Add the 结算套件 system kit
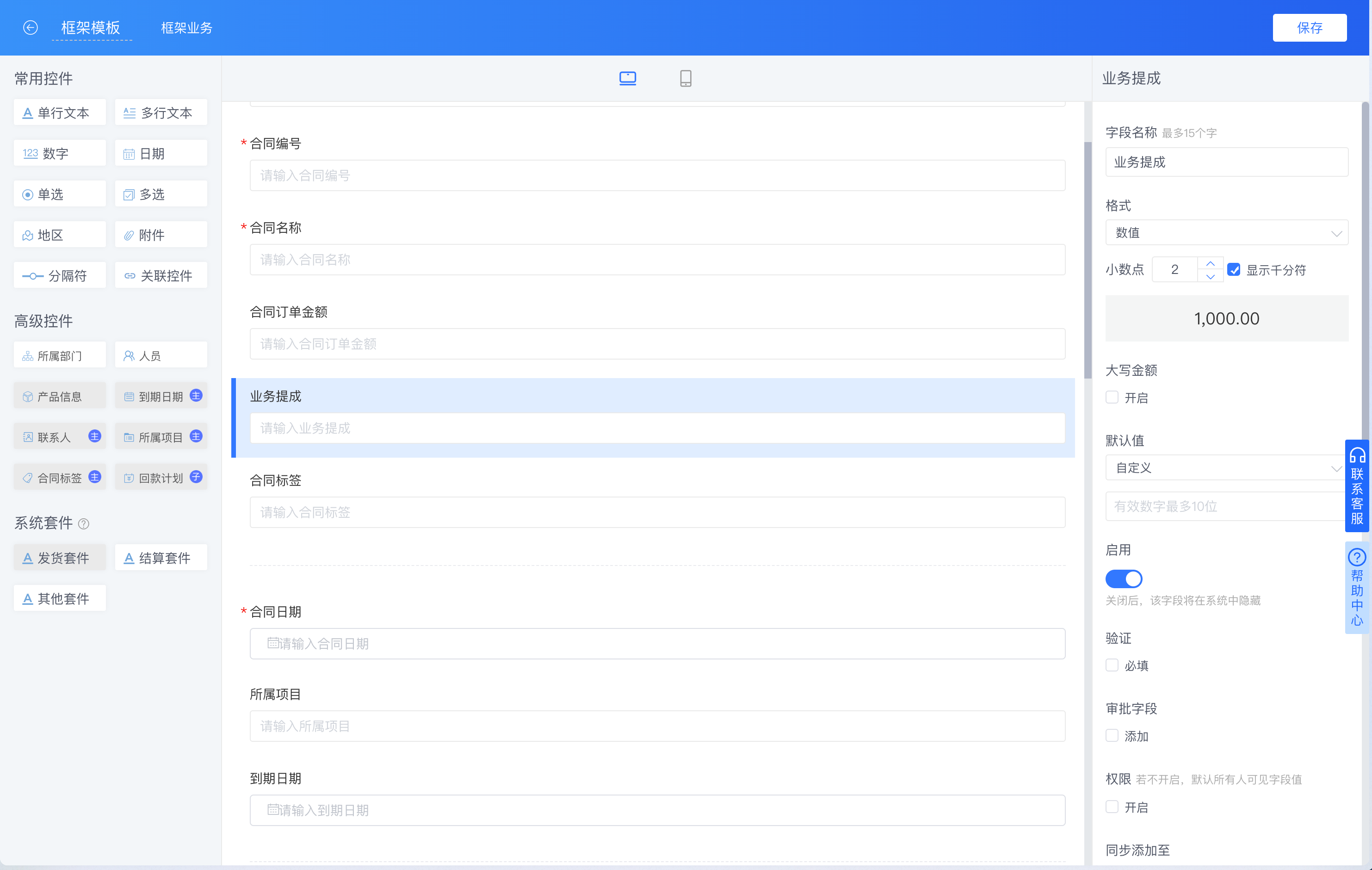 161,557
